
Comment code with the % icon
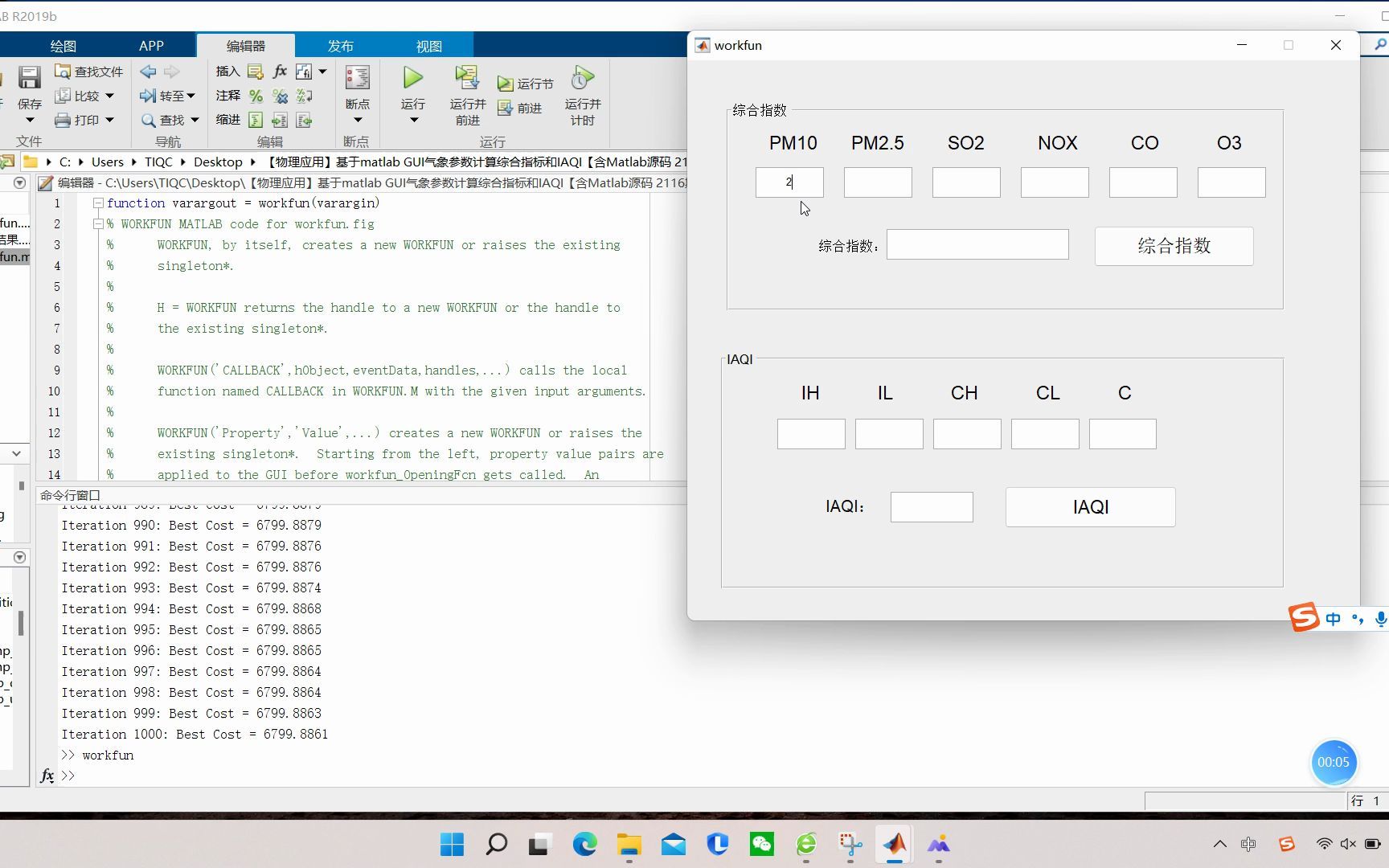(x=256, y=96)
